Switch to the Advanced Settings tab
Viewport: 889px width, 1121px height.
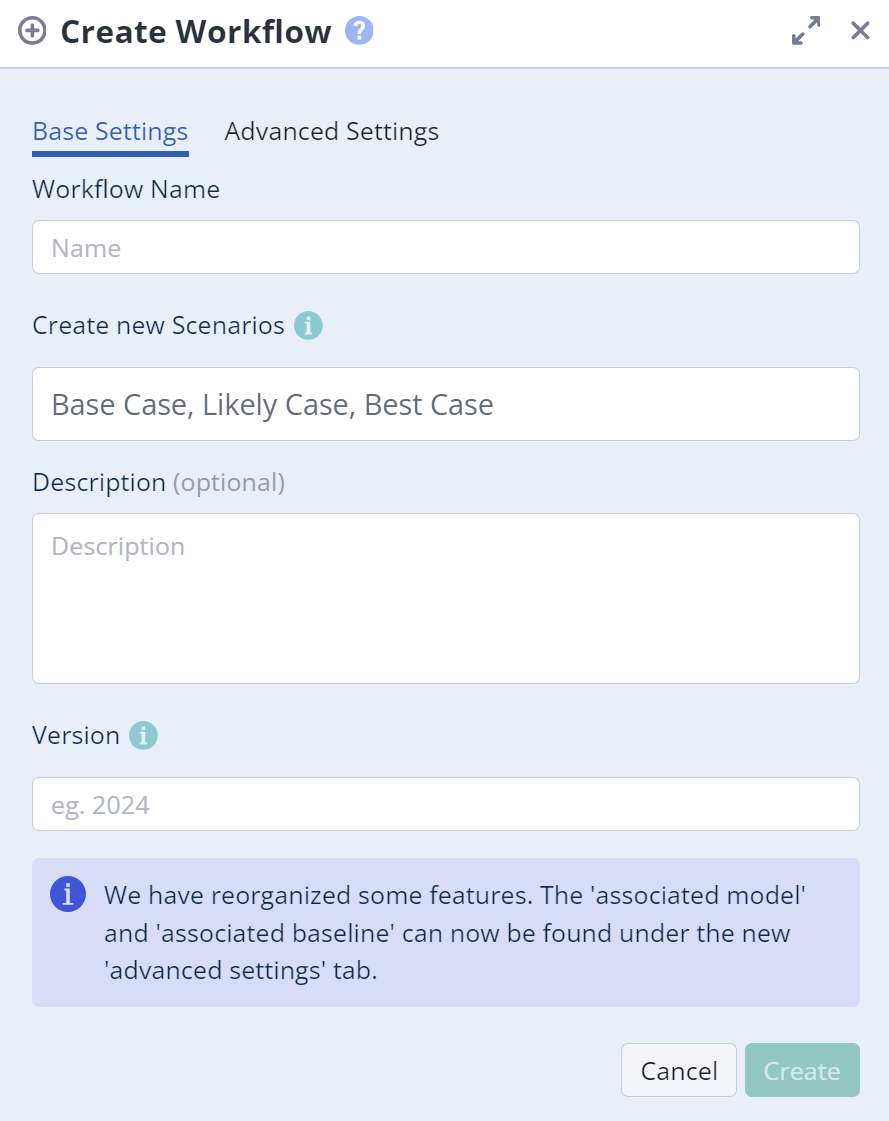point(331,132)
